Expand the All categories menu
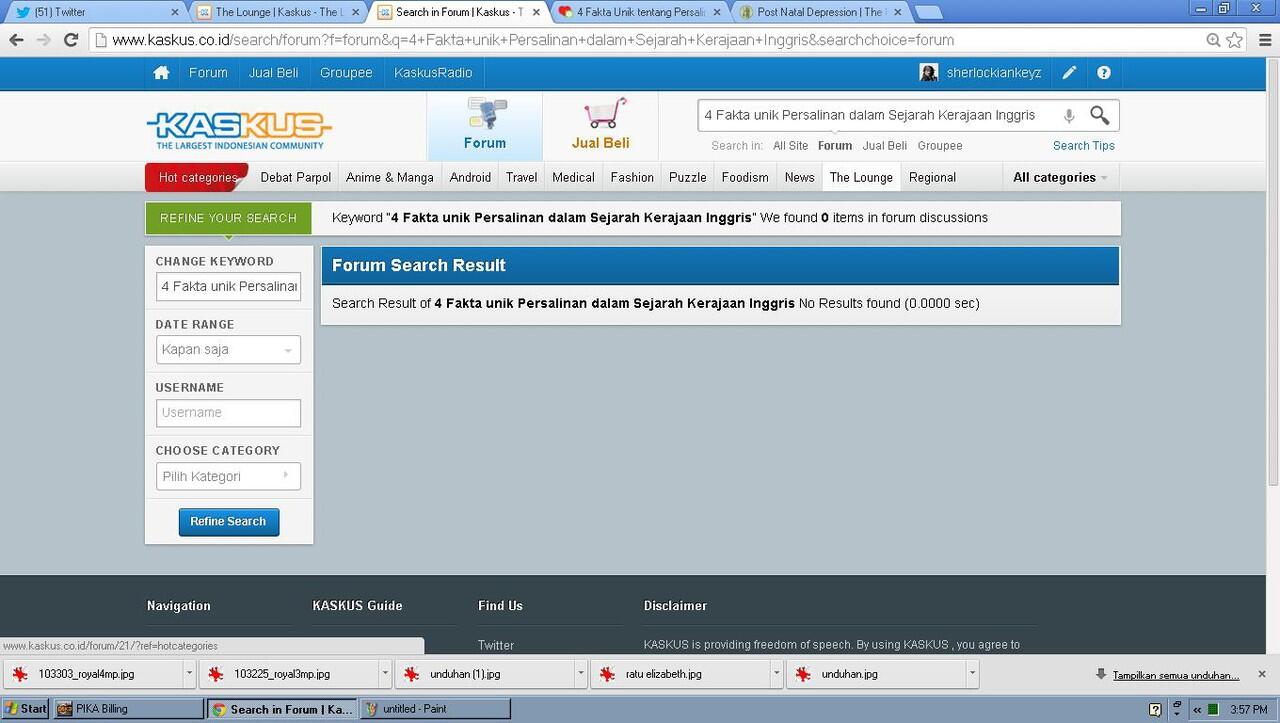The image size is (1280, 723). 1060,177
